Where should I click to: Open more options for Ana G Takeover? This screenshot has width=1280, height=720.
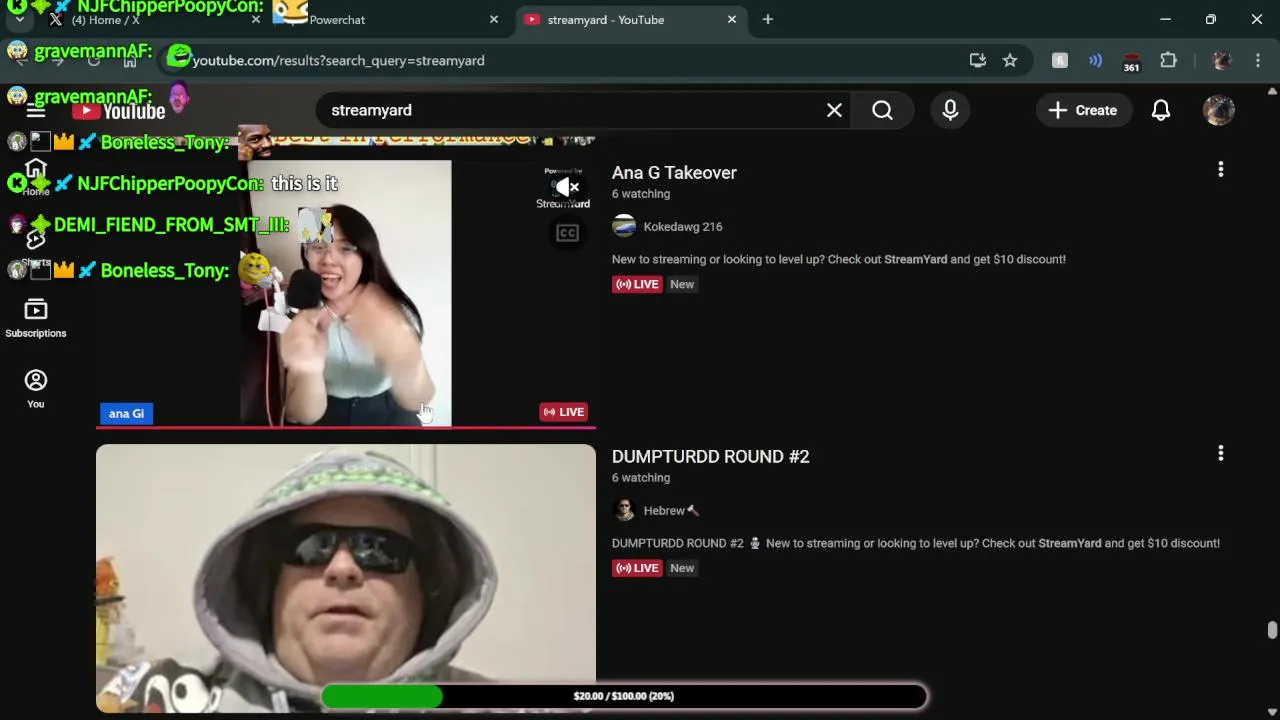[x=1221, y=170]
